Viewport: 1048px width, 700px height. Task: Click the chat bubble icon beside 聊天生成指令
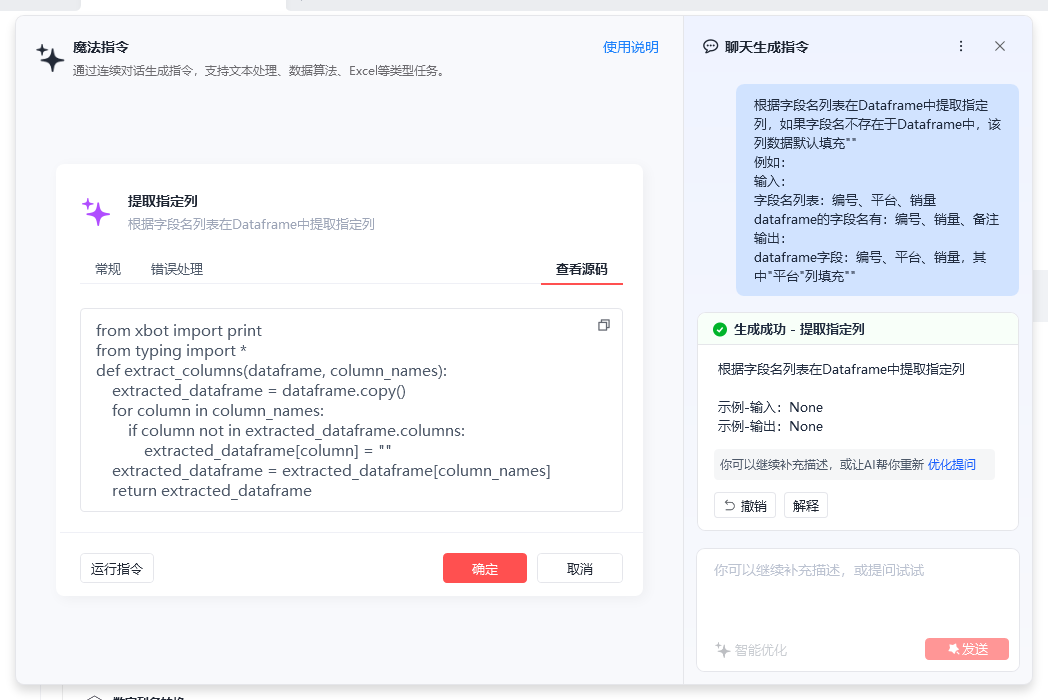tap(711, 46)
